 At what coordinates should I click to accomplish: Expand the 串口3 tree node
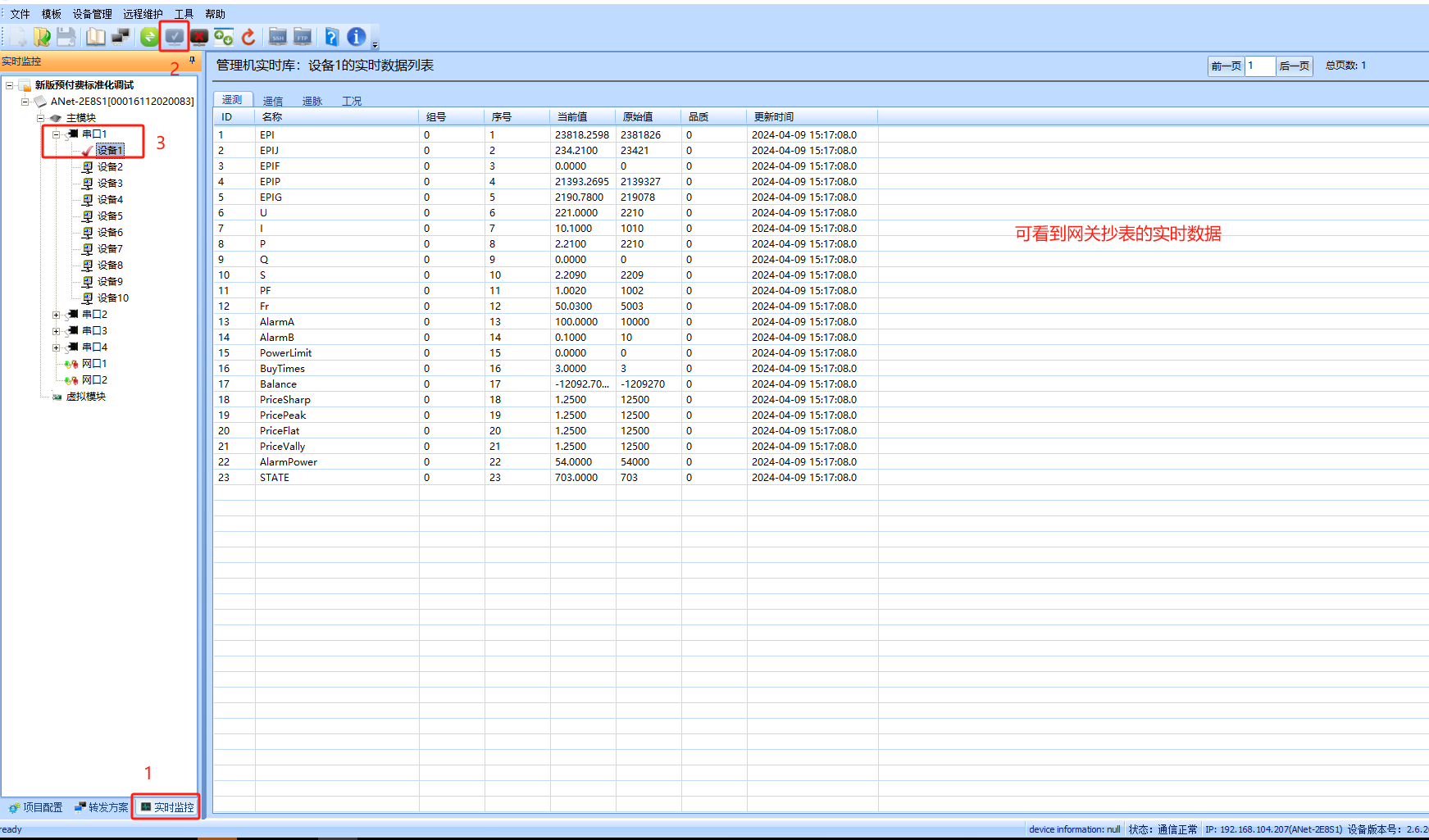56,331
